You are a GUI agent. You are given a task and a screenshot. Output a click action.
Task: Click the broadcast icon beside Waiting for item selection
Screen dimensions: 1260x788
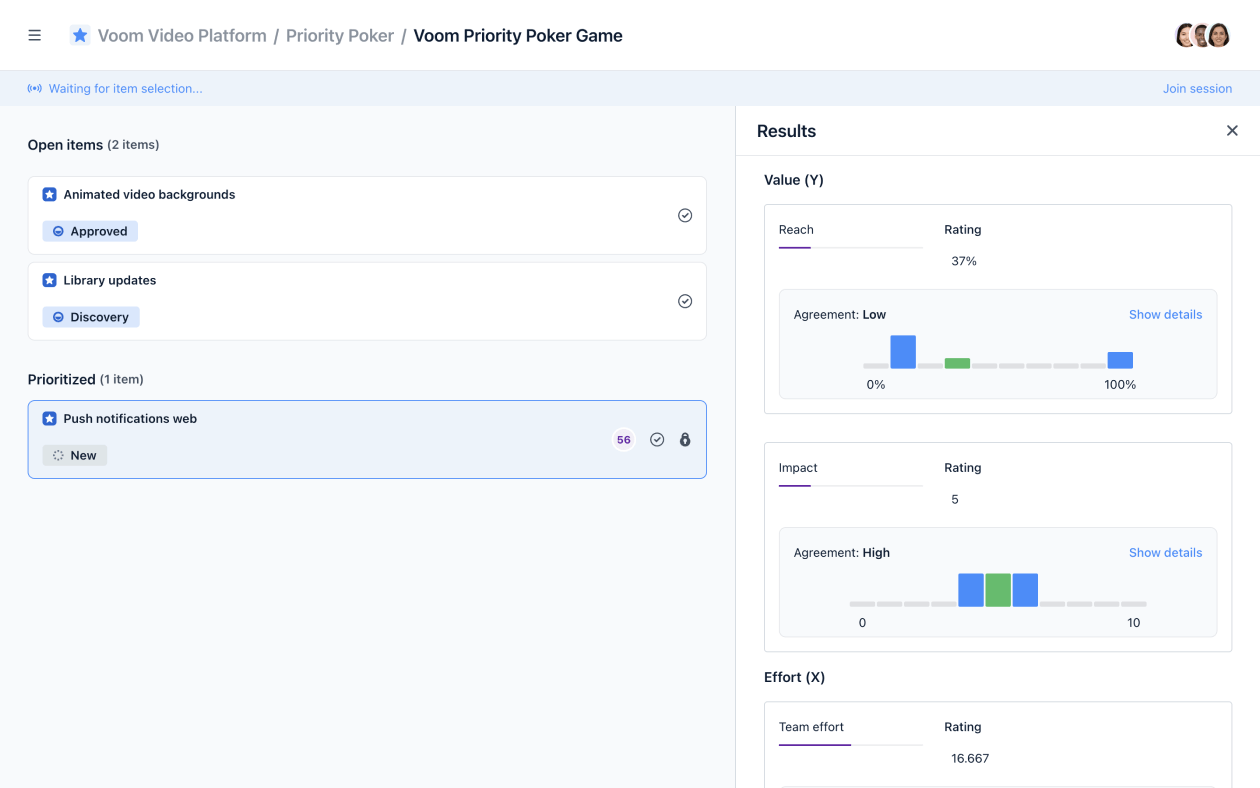point(35,89)
